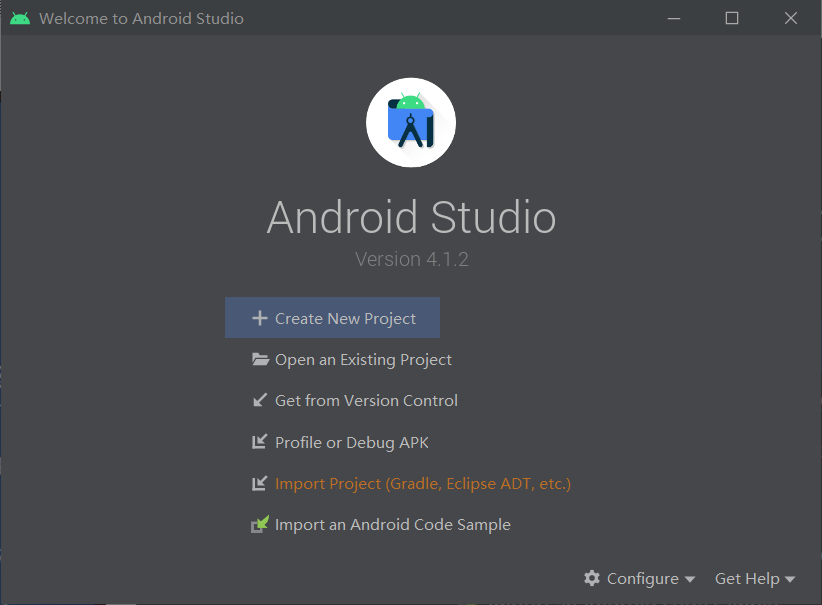The height and width of the screenshot is (605, 822).
Task: Click the Import Project icon
Action: coord(260,483)
